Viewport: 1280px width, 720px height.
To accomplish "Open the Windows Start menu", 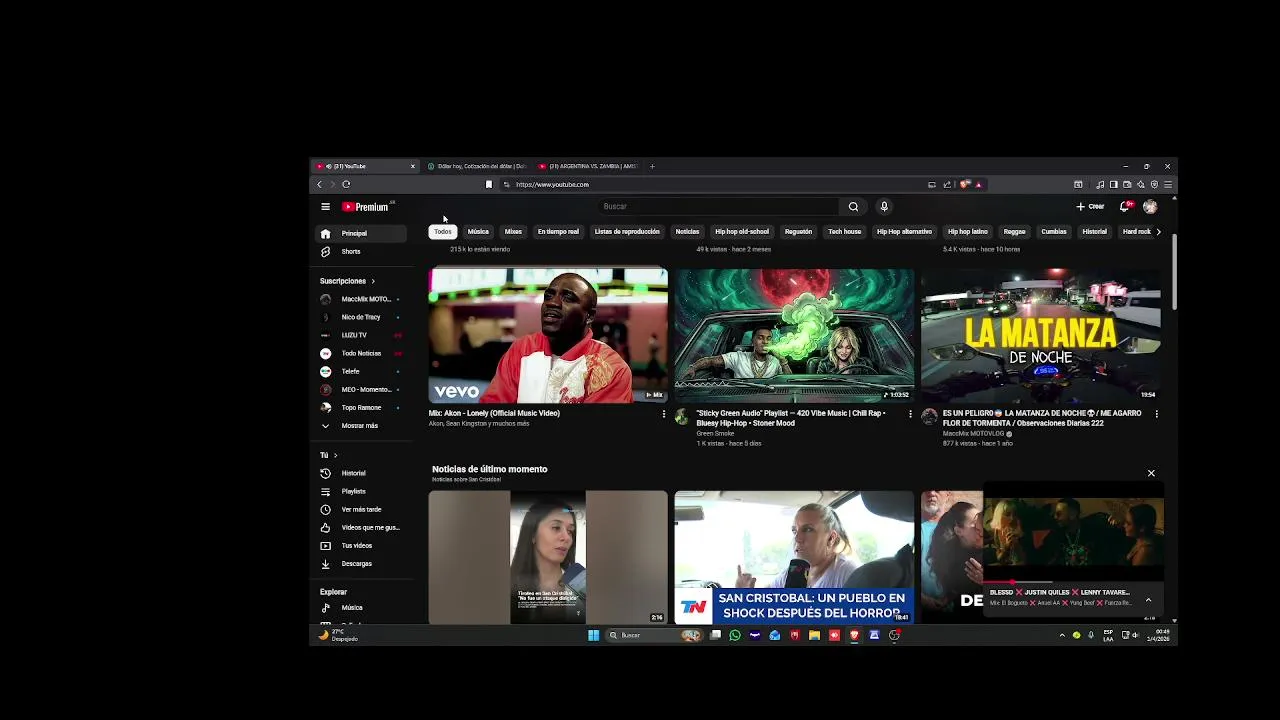I will [x=593, y=635].
